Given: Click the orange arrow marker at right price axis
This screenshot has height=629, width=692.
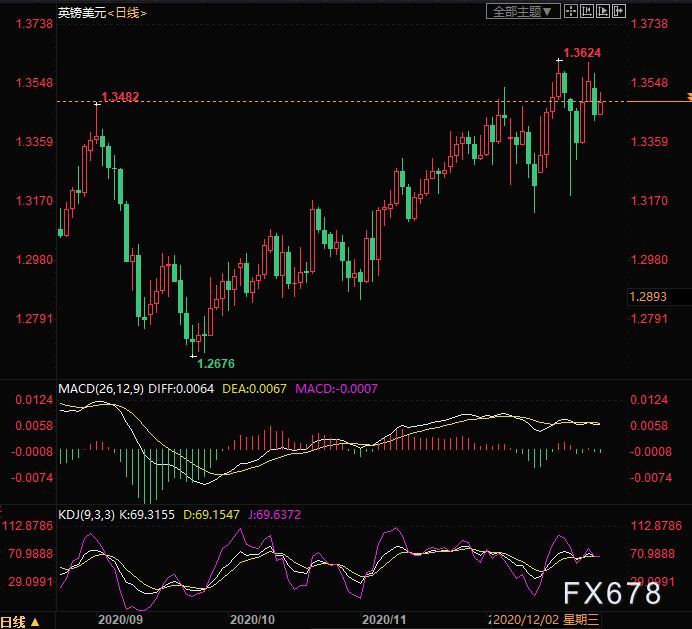Looking at the screenshot, I should (x=688, y=97).
